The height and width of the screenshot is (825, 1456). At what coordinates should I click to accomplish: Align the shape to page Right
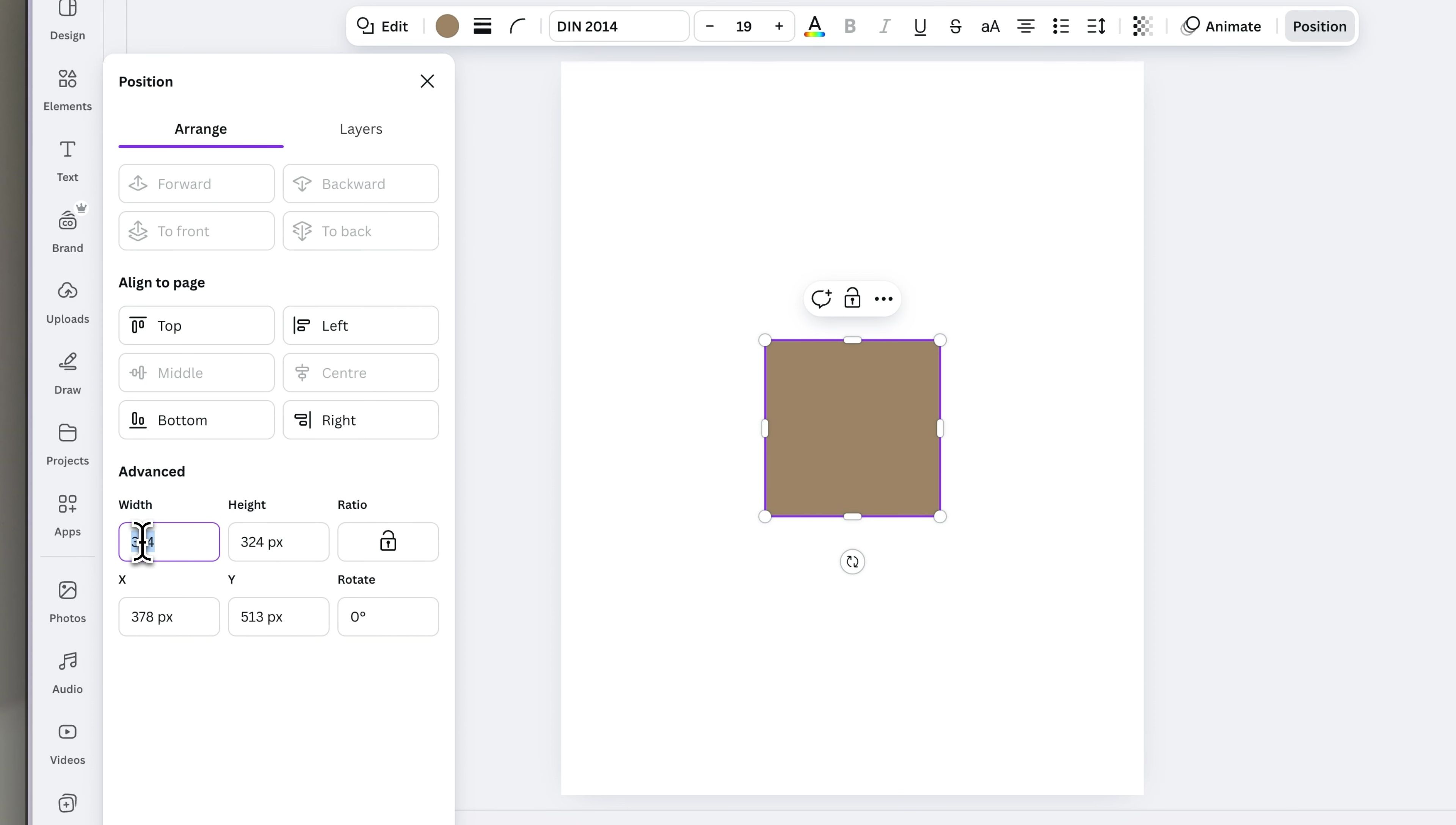(361, 420)
